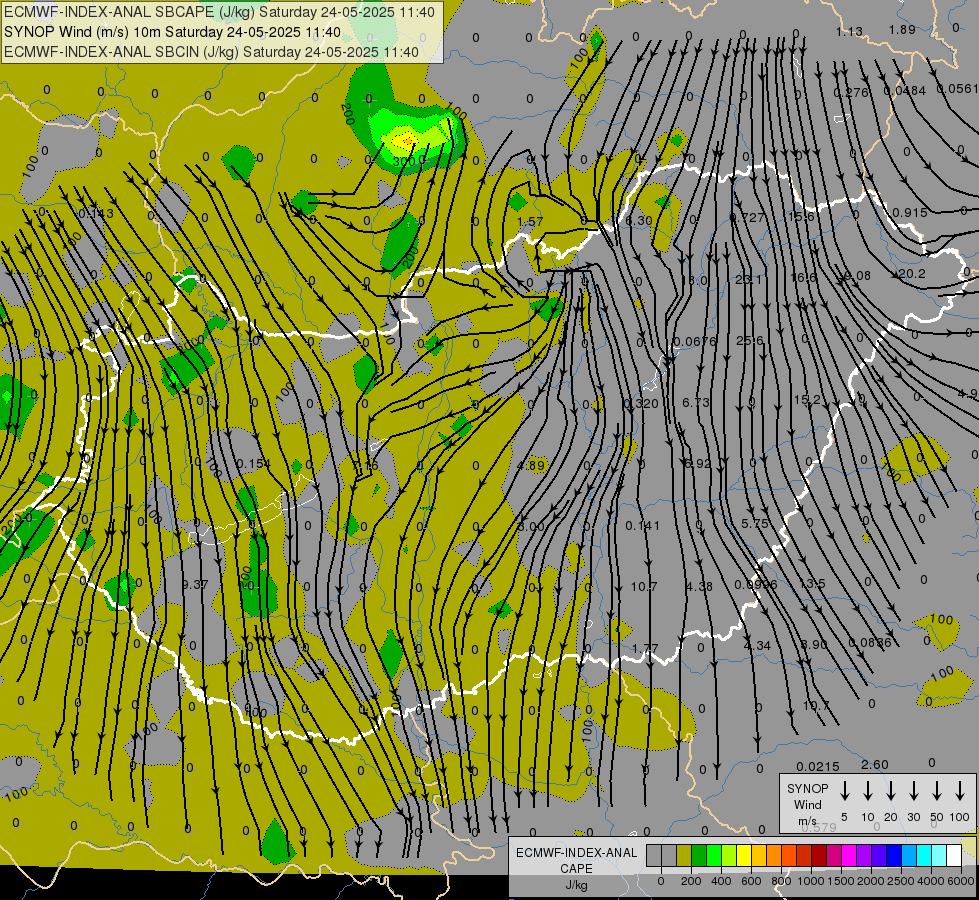Click the 0.143 value on the map

96,214
